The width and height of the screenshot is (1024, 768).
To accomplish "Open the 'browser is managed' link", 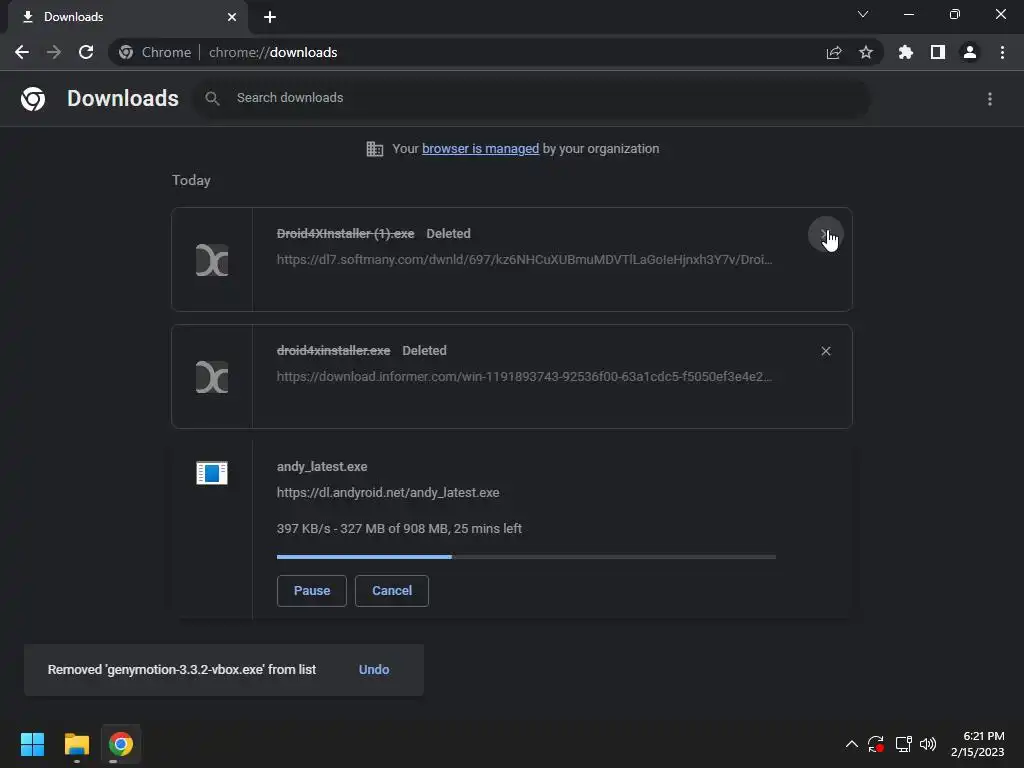I will tap(480, 149).
